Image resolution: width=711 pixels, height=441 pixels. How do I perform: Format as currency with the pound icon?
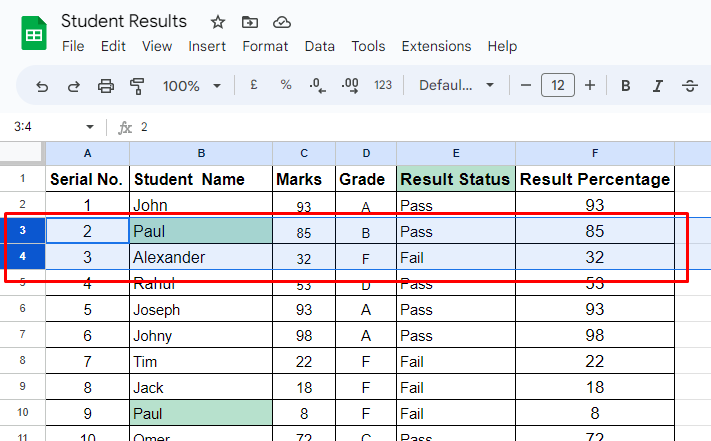click(x=253, y=85)
